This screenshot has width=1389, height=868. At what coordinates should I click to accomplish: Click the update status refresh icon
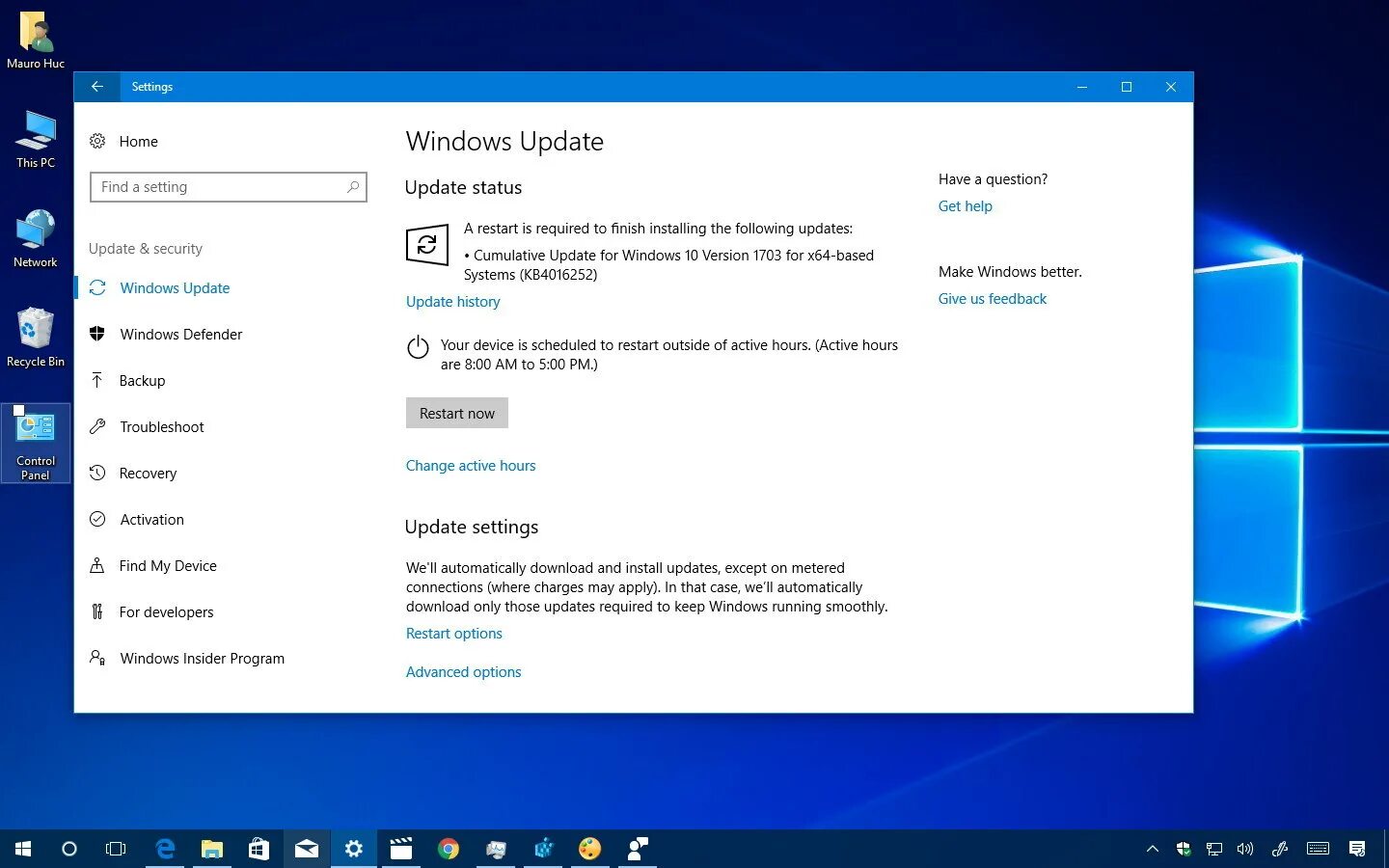click(x=427, y=245)
